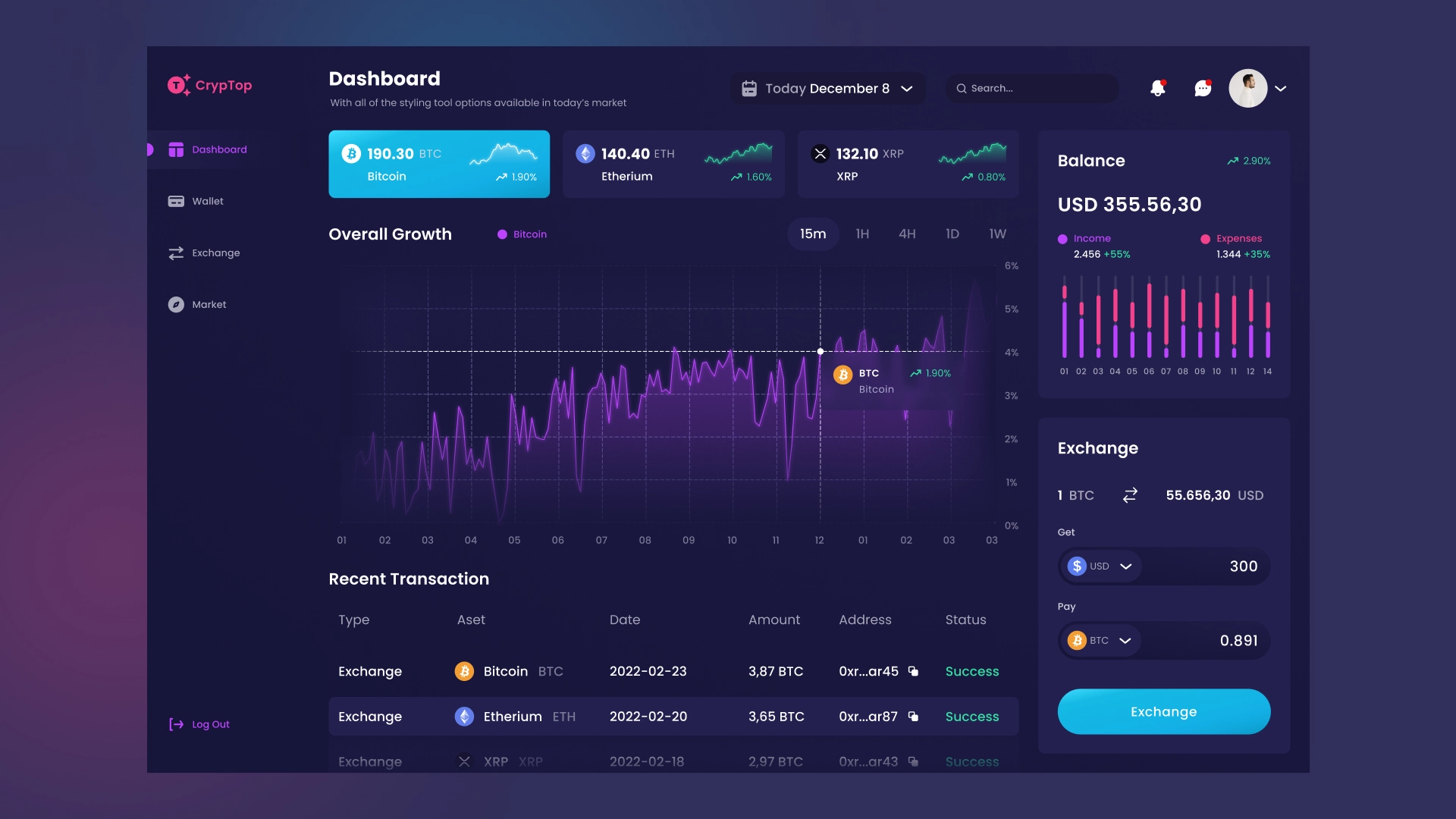Viewport: 1456px width, 819px height.
Task: Click the calendar icon next to Today December 8
Action: pyautogui.click(x=750, y=88)
